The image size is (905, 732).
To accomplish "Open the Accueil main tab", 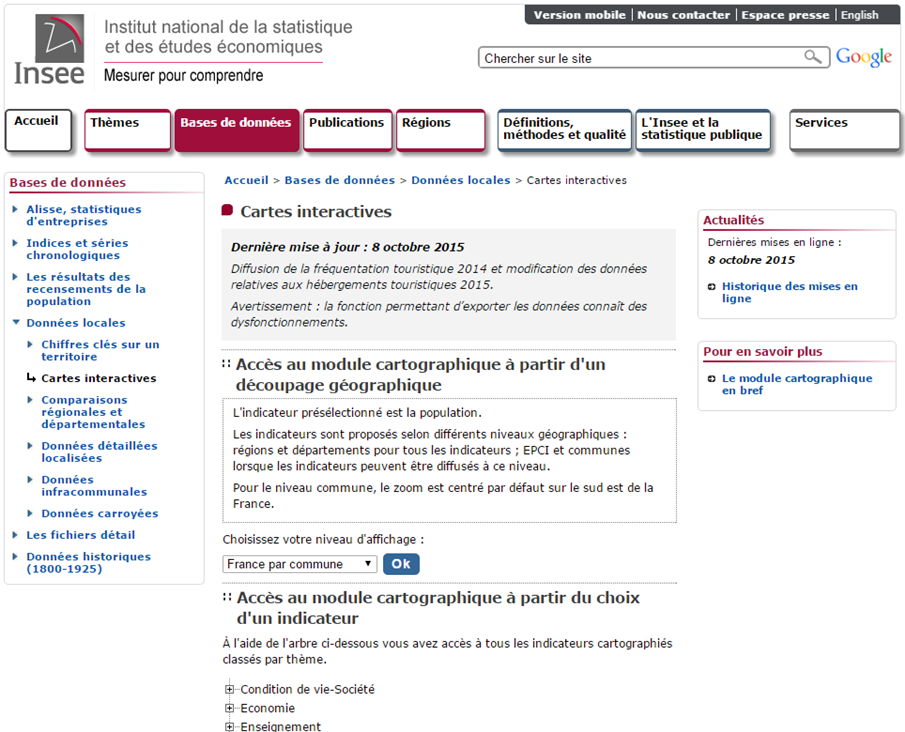I will point(39,130).
